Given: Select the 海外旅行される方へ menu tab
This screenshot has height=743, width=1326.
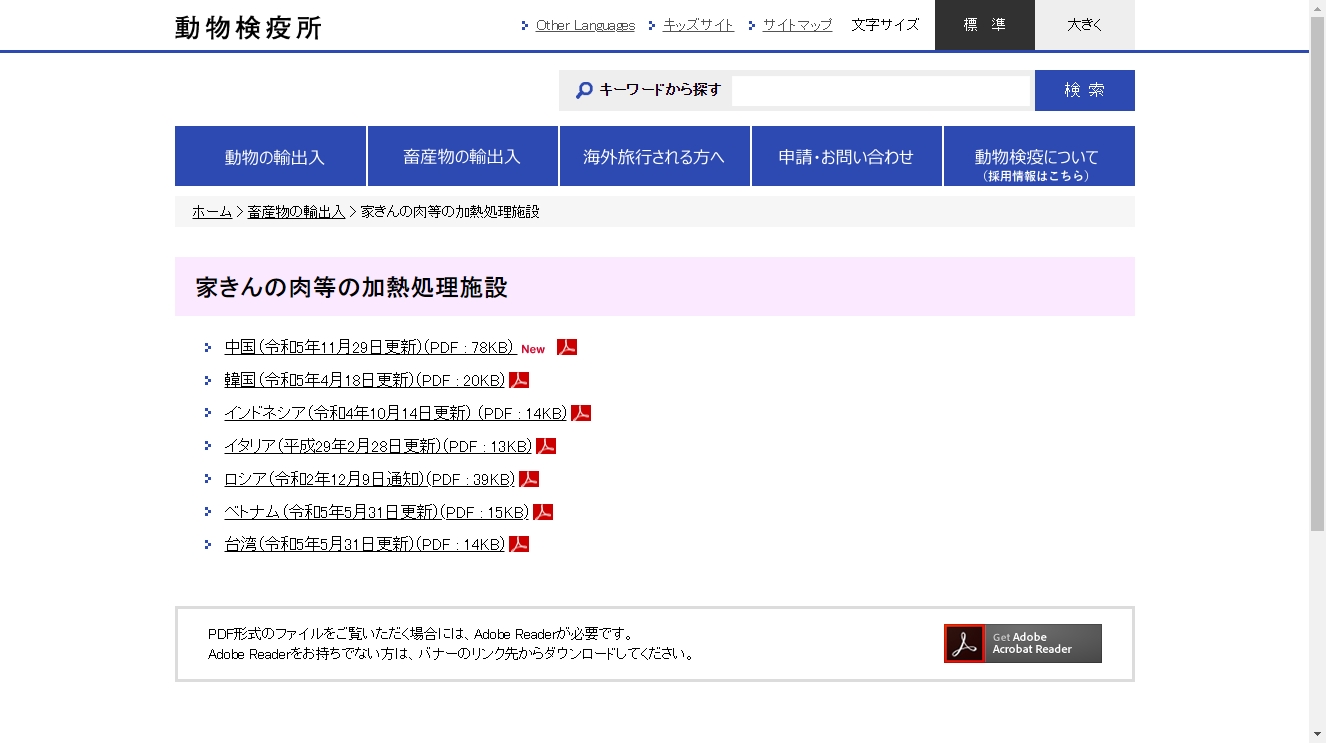Looking at the screenshot, I should [x=654, y=156].
